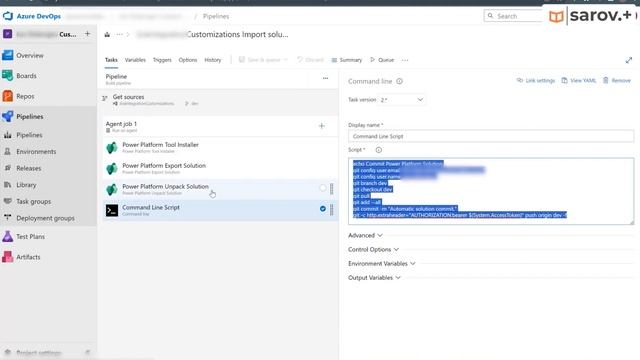The width and height of the screenshot is (640, 360).
Task: Click the Power Platform Unpack Solution icon
Action: tap(112, 189)
